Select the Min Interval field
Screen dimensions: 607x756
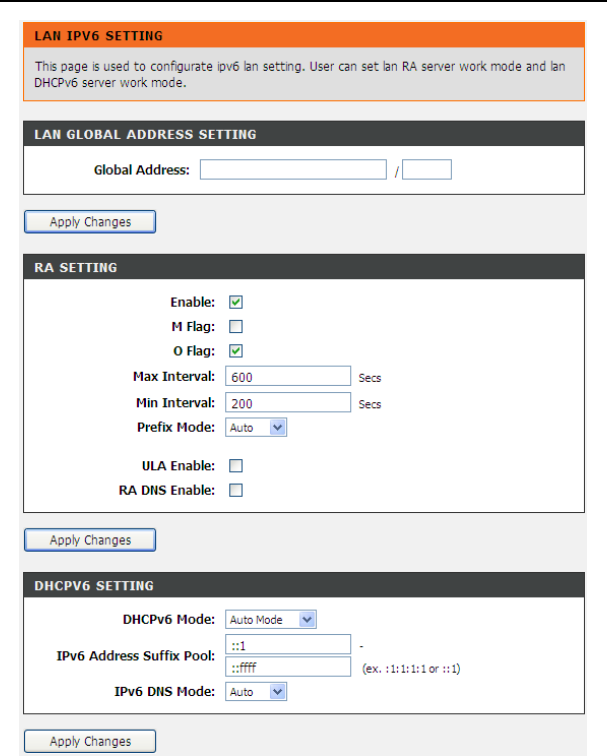click(288, 403)
